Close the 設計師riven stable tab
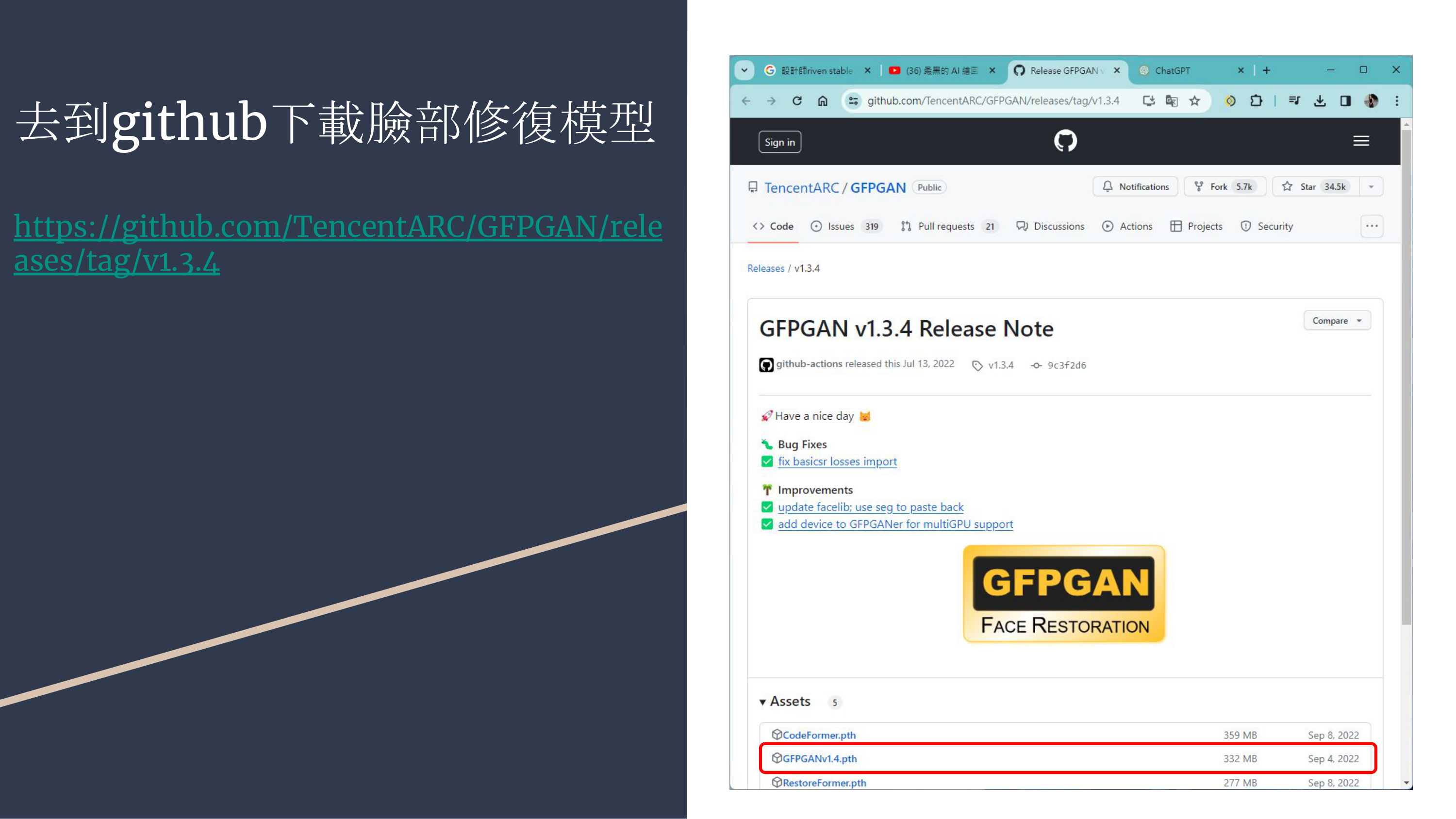Viewport: 1456px width, 819px height. click(868, 70)
